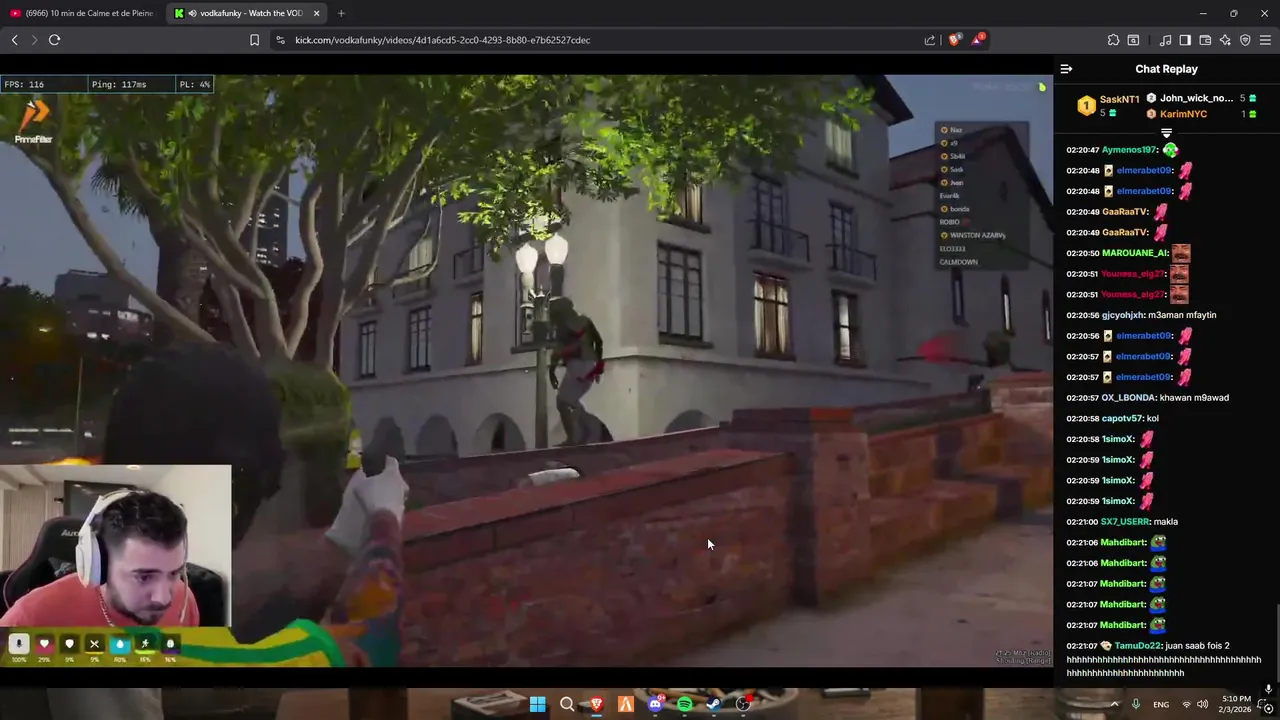Toggle the browser sidebar panel
This screenshot has height=720, width=1280.
(x=1185, y=40)
